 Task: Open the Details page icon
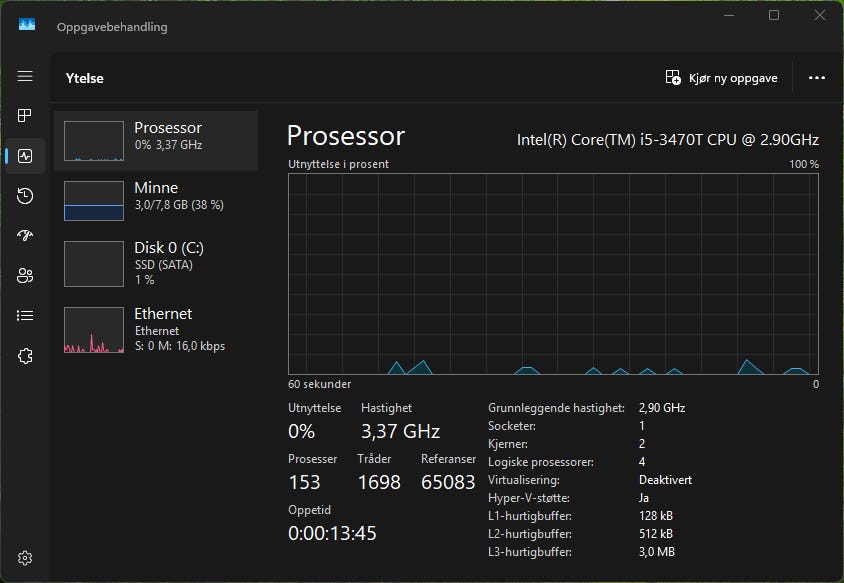tap(25, 316)
